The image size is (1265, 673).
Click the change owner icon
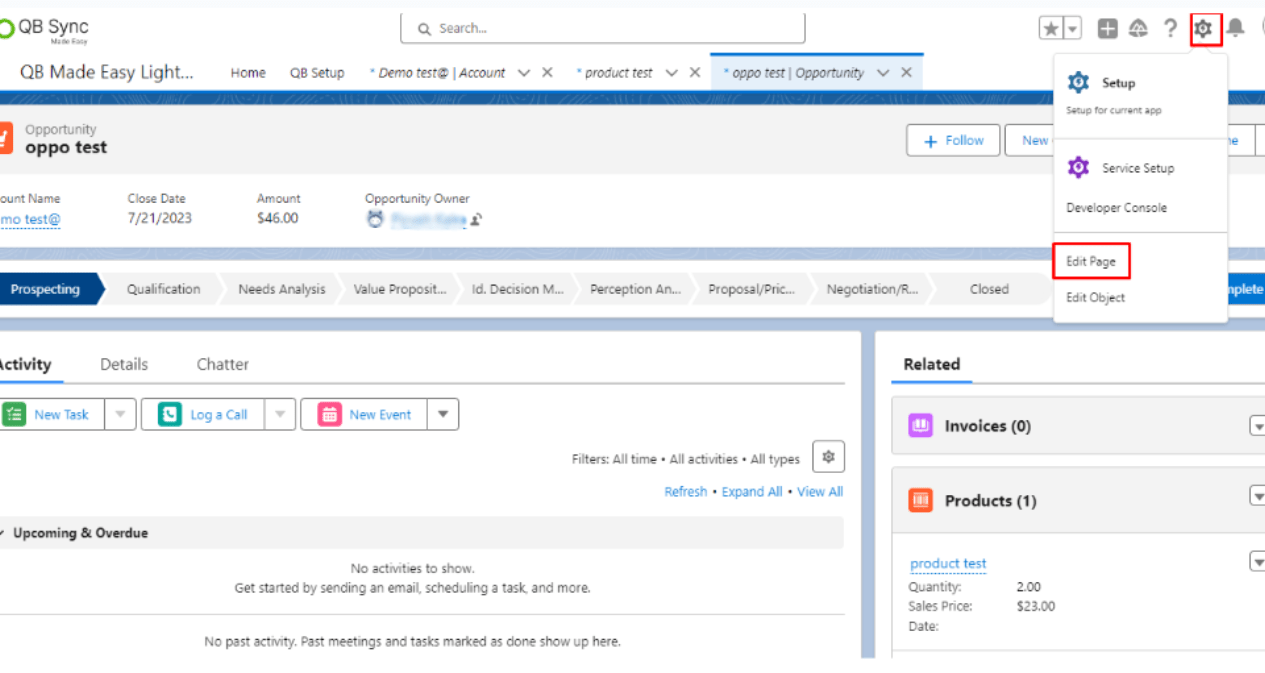click(x=477, y=220)
